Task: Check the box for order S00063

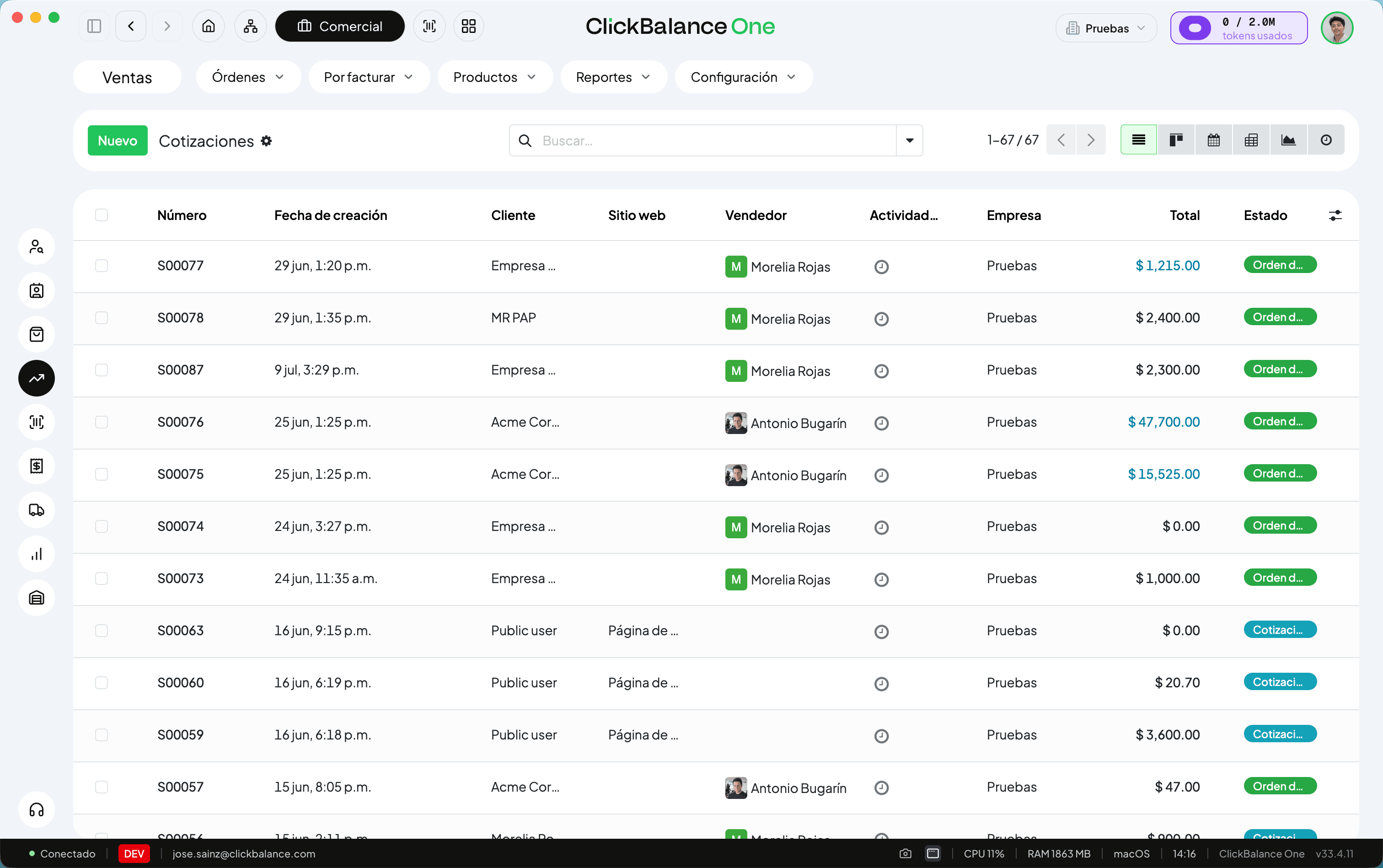Action: (x=102, y=631)
